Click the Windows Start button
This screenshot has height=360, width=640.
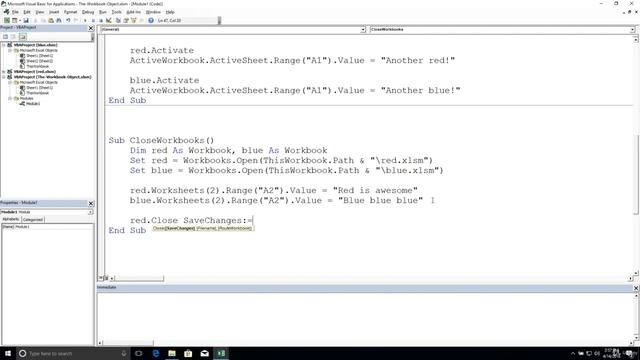pos(8,353)
